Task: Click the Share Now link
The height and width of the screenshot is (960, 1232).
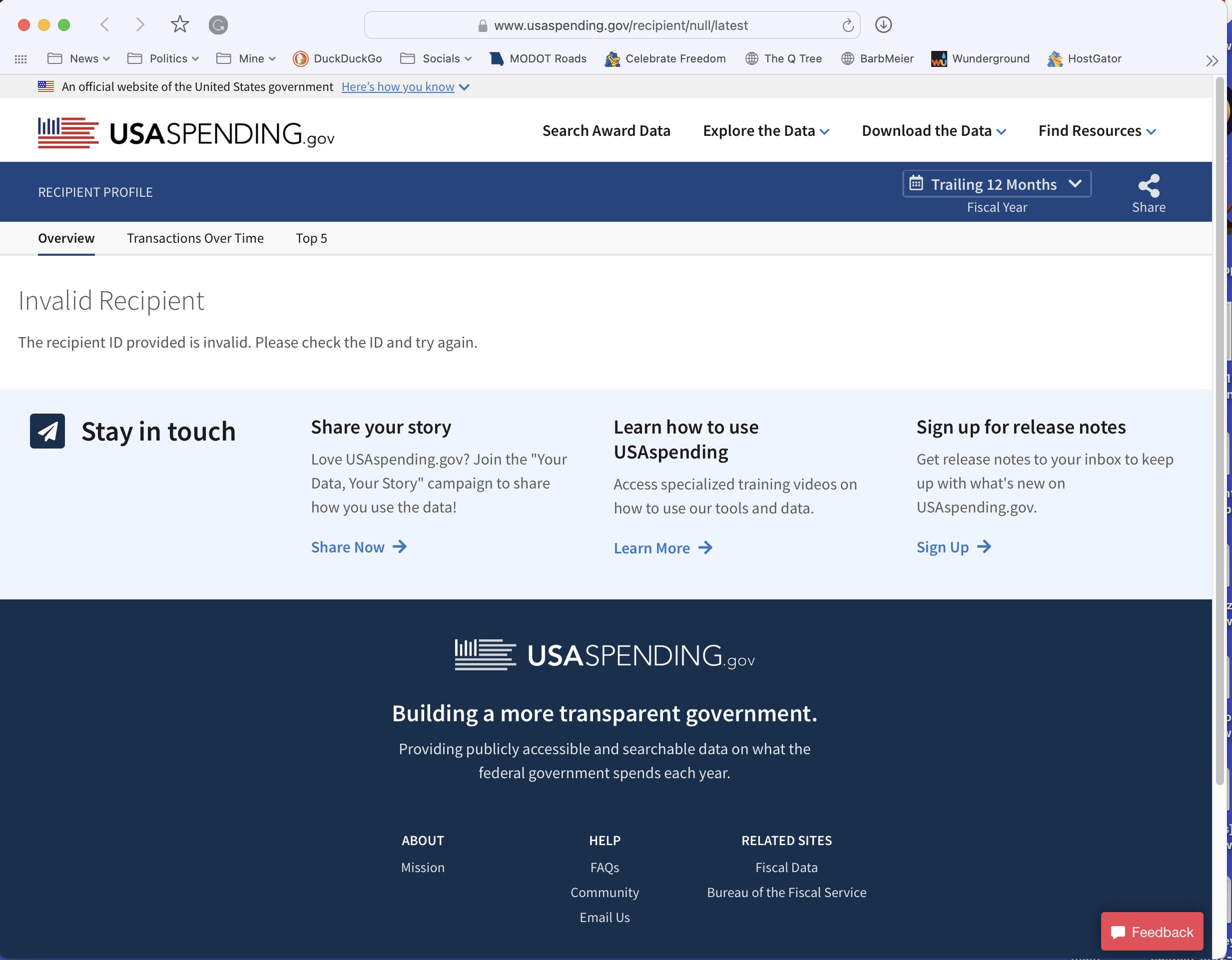Action: pyautogui.click(x=359, y=547)
